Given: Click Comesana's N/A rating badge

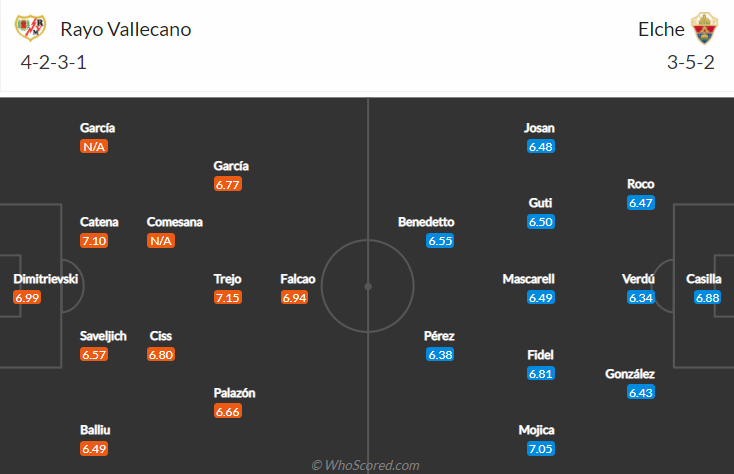Looking at the screenshot, I should click(161, 241).
